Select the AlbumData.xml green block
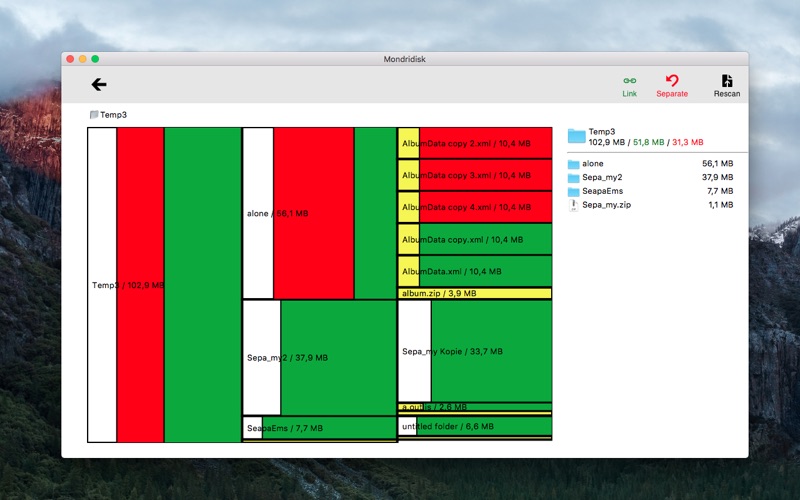This screenshot has width=800, height=500. click(474, 271)
